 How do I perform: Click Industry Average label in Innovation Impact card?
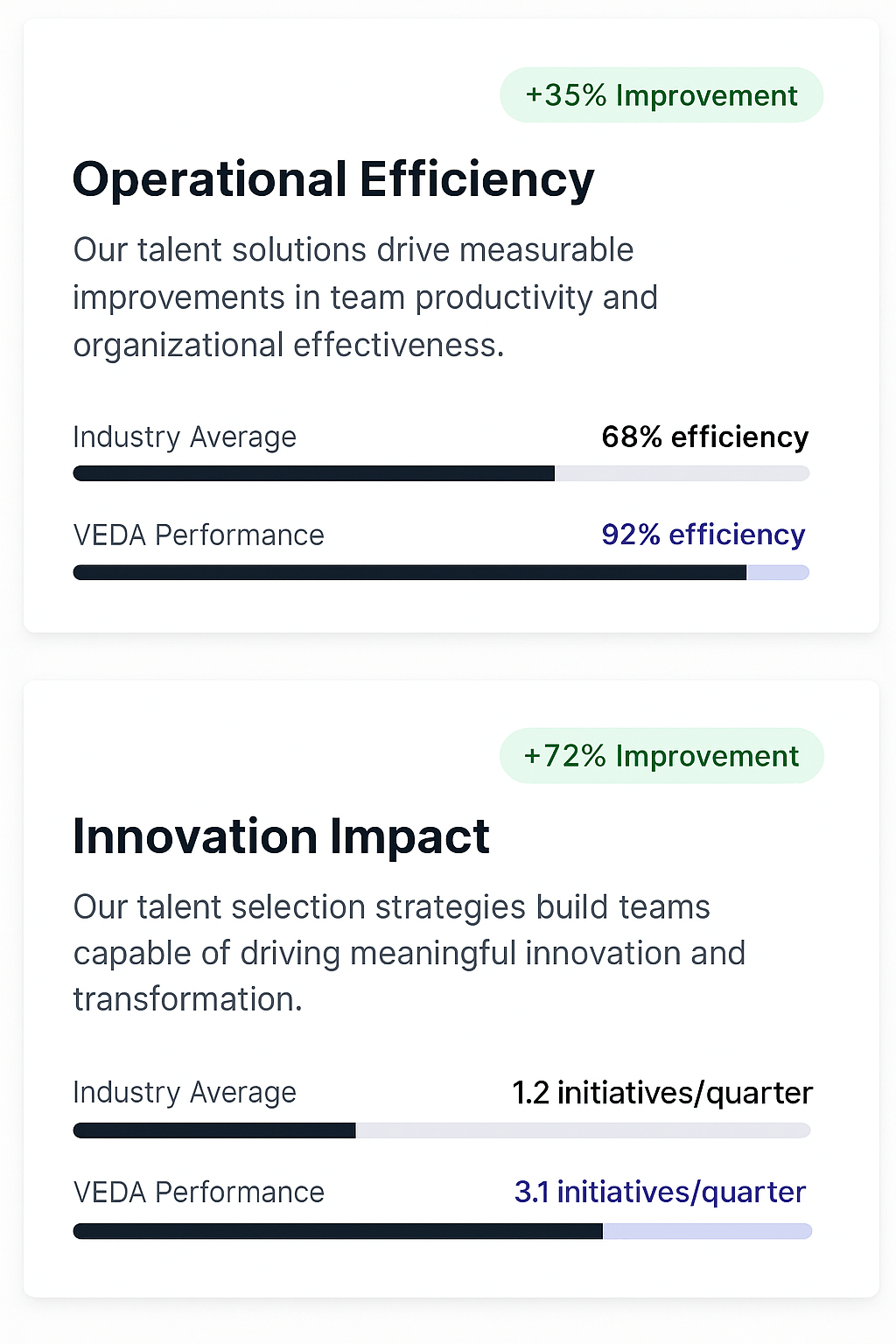(185, 1093)
